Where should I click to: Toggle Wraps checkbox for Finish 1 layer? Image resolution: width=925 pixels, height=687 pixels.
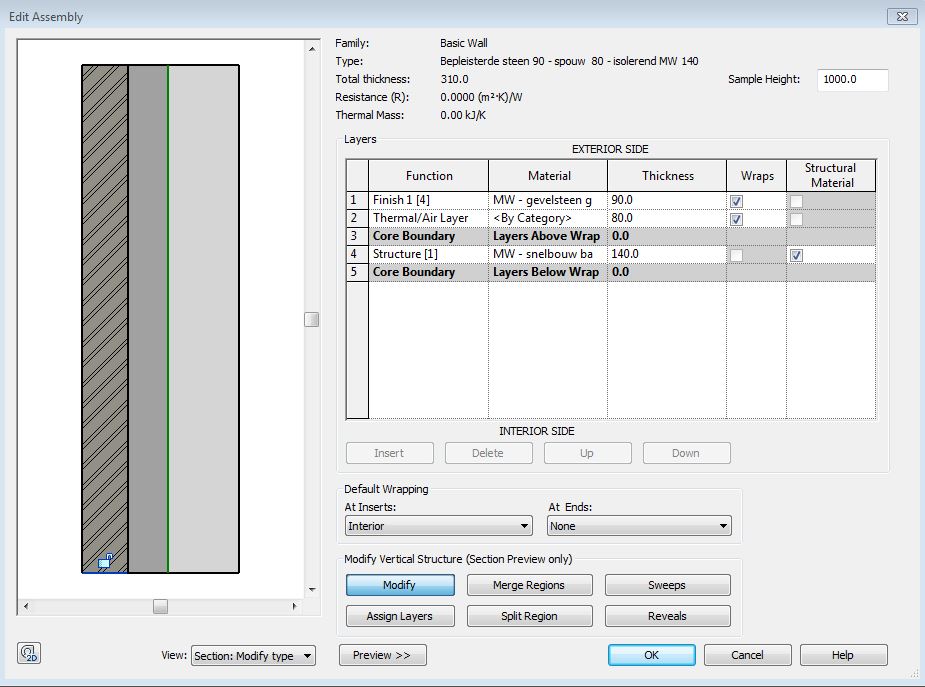[736, 201]
